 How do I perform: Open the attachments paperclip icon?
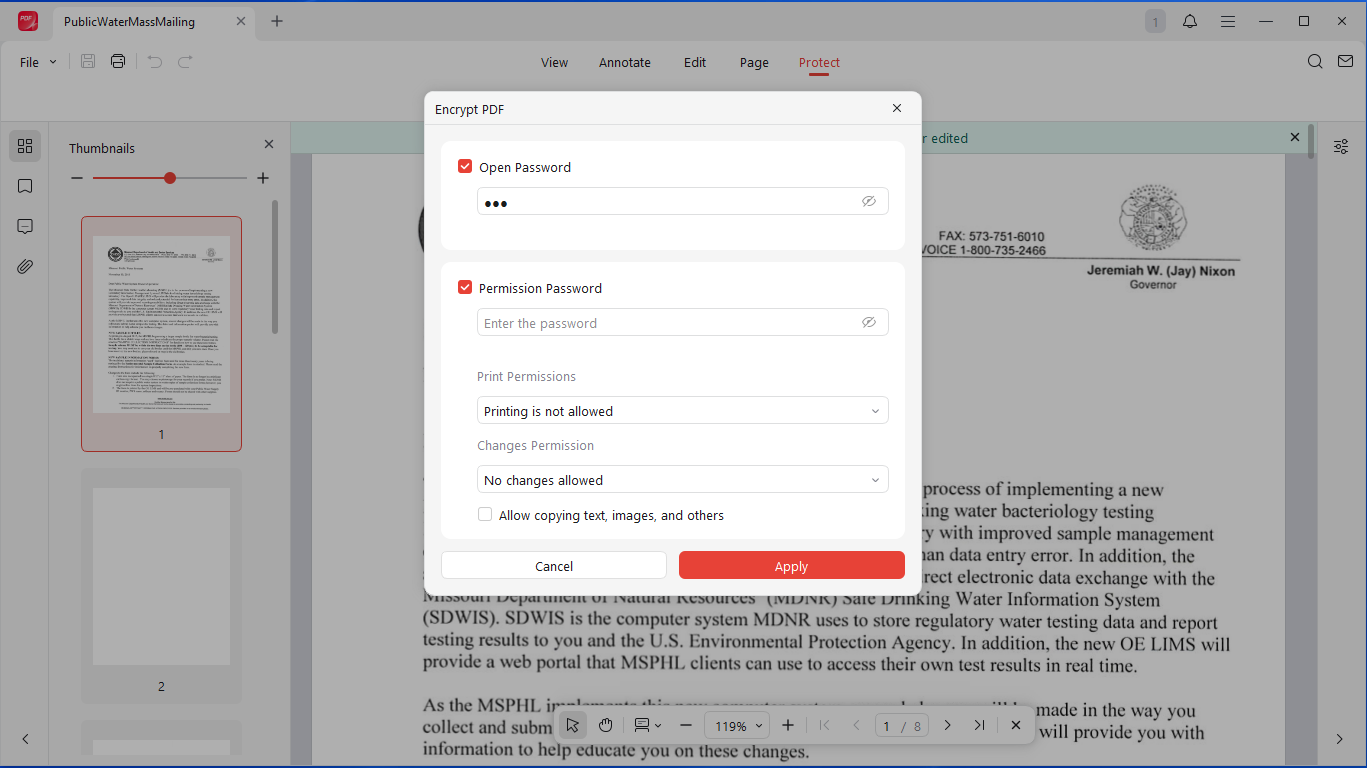[25, 267]
